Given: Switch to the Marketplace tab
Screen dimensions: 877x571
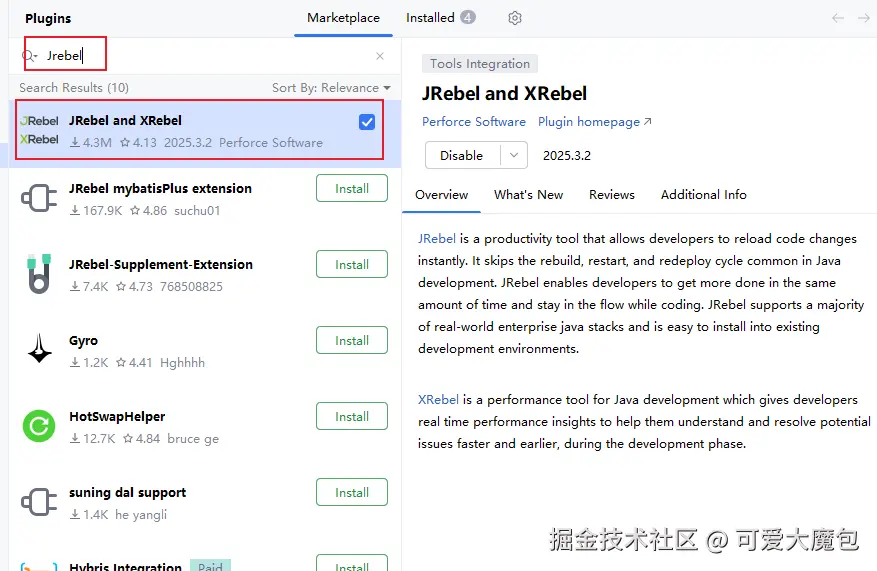Looking at the screenshot, I should coord(343,18).
